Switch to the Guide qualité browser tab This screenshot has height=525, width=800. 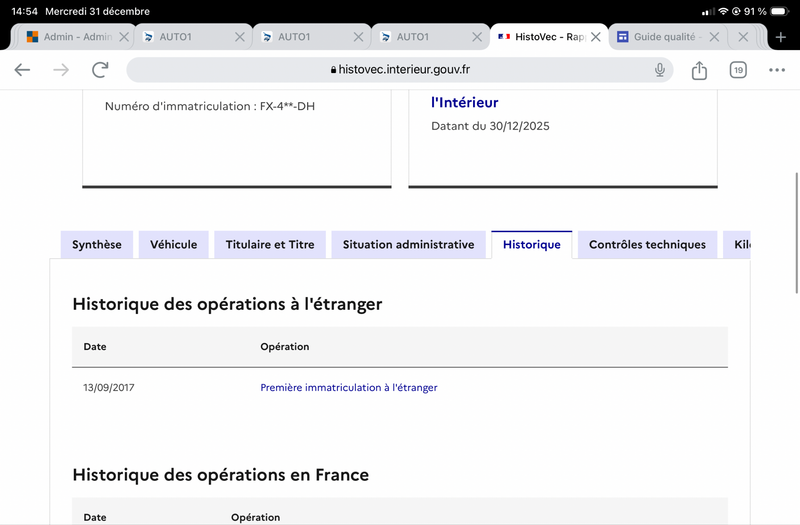tap(659, 37)
